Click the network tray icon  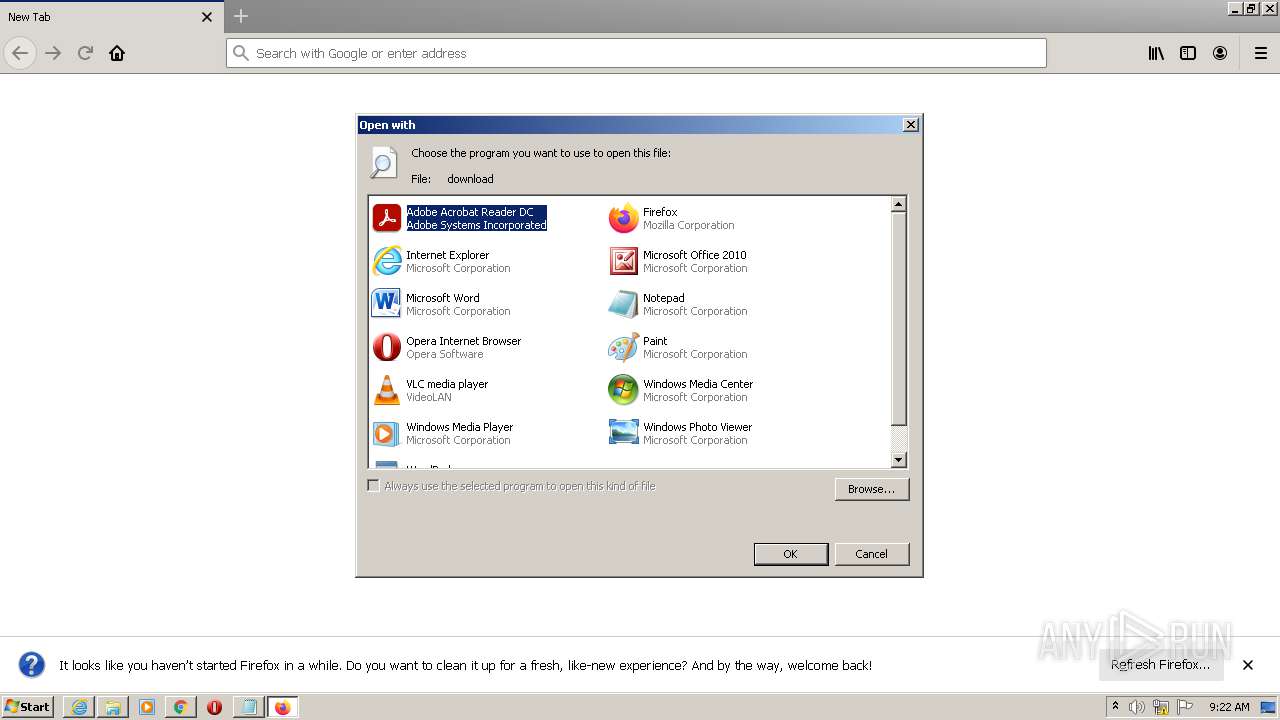click(x=1160, y=707)
